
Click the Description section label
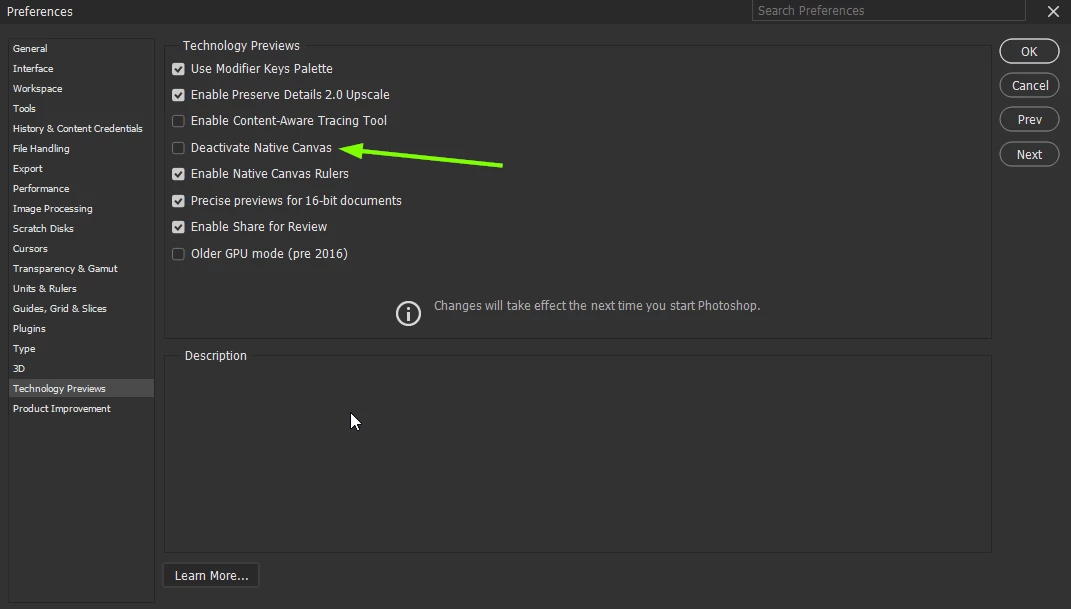(216, 356)
